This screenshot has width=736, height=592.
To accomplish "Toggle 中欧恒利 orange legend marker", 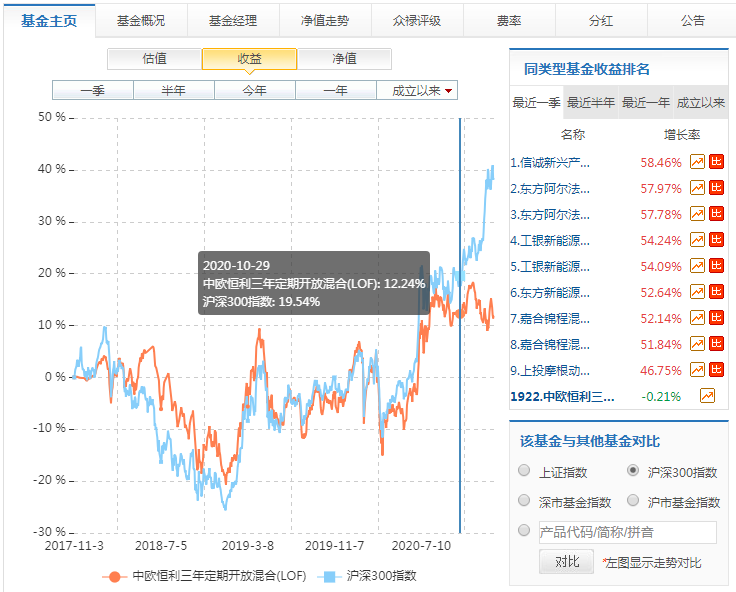I will point(115,576).
